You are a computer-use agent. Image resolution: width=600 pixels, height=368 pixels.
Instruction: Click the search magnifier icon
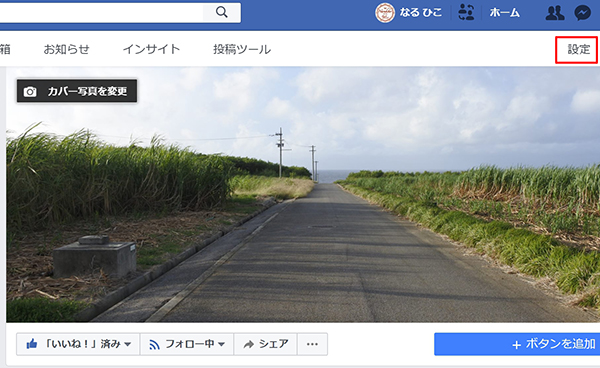[222, 12]
